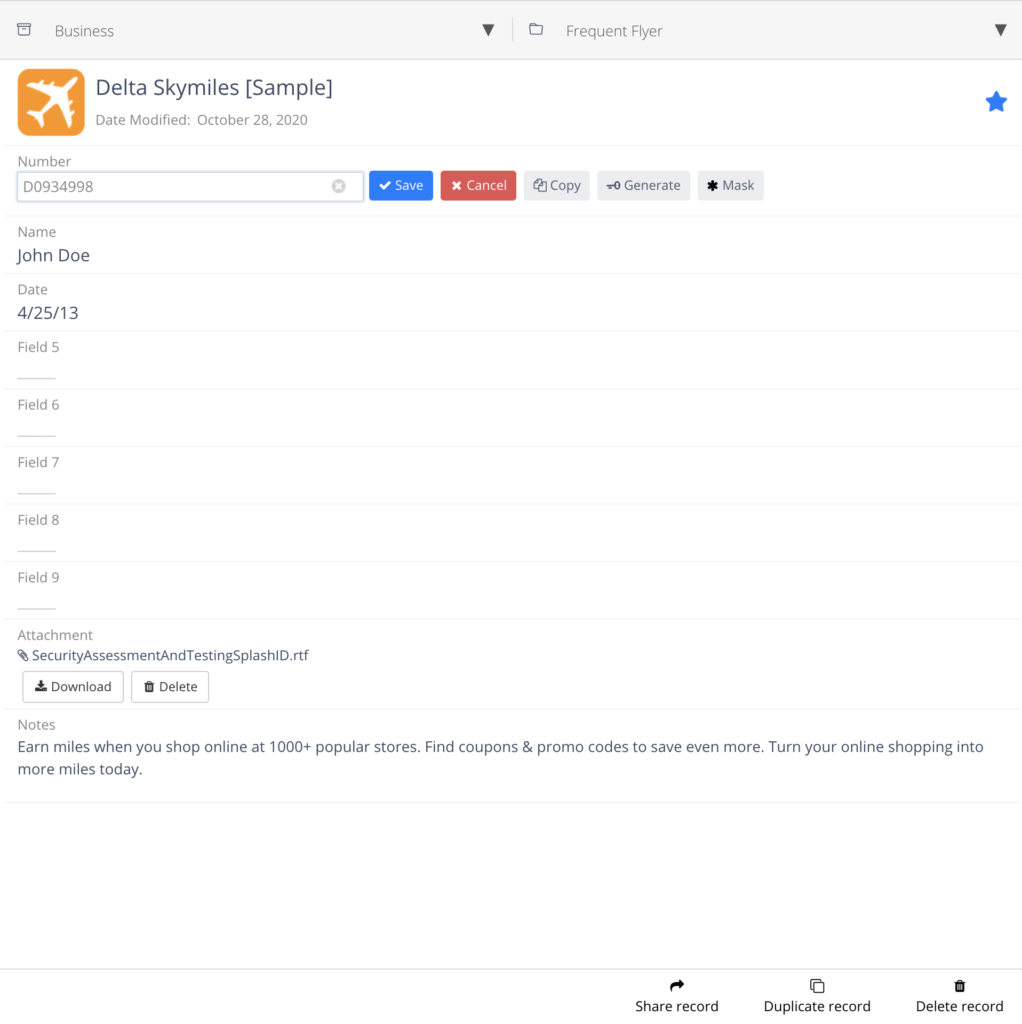Click the orange airplane record icon
The width and height of the screenshot is (1022, 1024).
click(51, 102)
